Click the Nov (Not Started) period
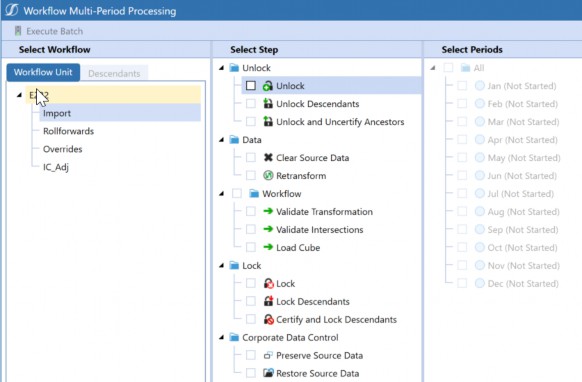The height and width of the screenshot is (382, 582). point(524,266)
